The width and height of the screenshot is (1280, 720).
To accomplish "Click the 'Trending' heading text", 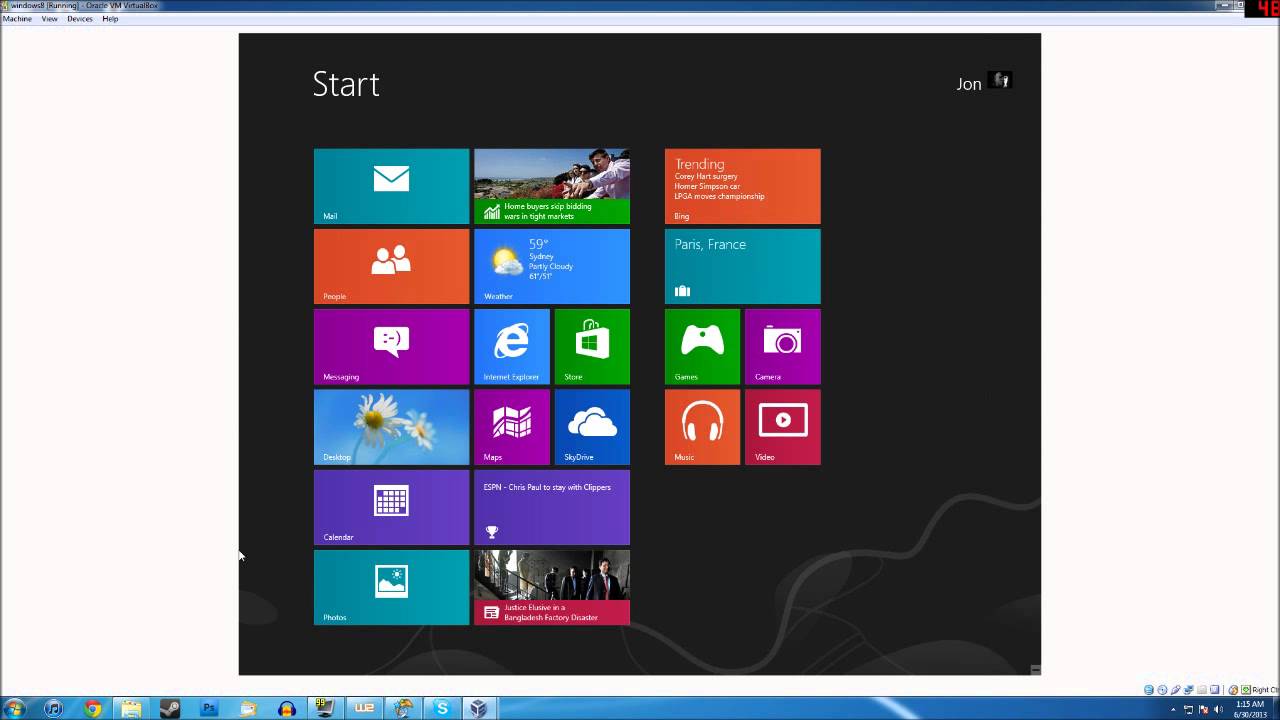I will point(699,164).
